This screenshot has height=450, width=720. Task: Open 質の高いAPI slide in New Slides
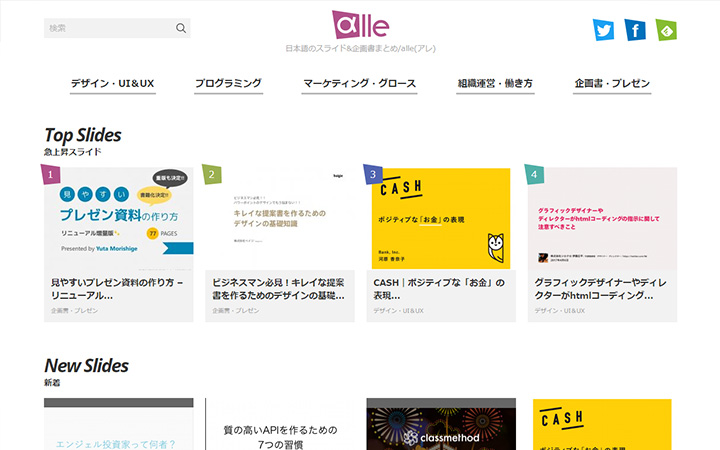point(280,425)
